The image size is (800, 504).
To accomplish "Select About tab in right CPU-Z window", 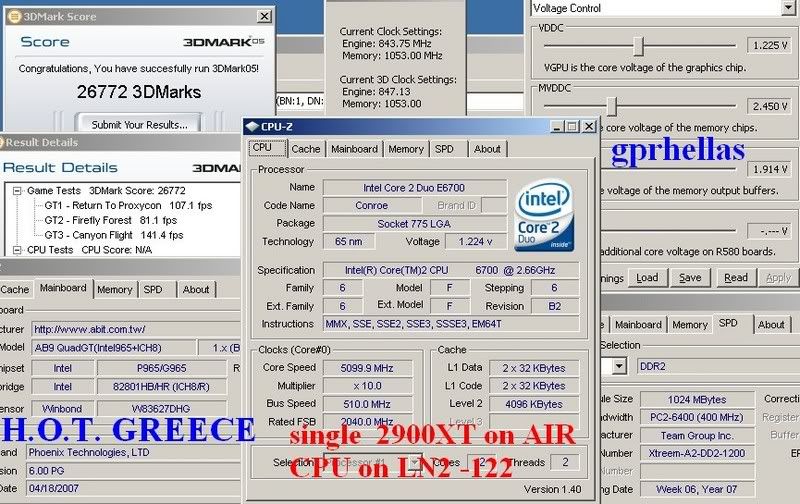I will (771, 325).
